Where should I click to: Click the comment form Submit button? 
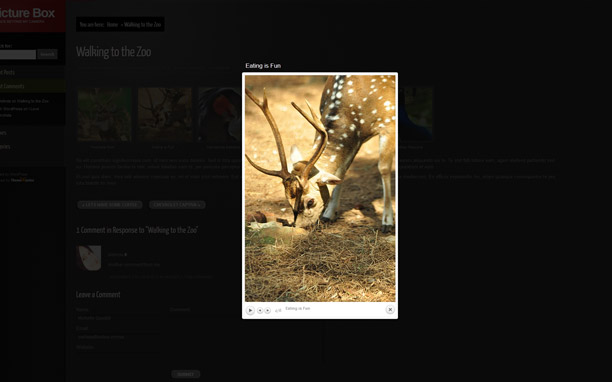point(186,374)
